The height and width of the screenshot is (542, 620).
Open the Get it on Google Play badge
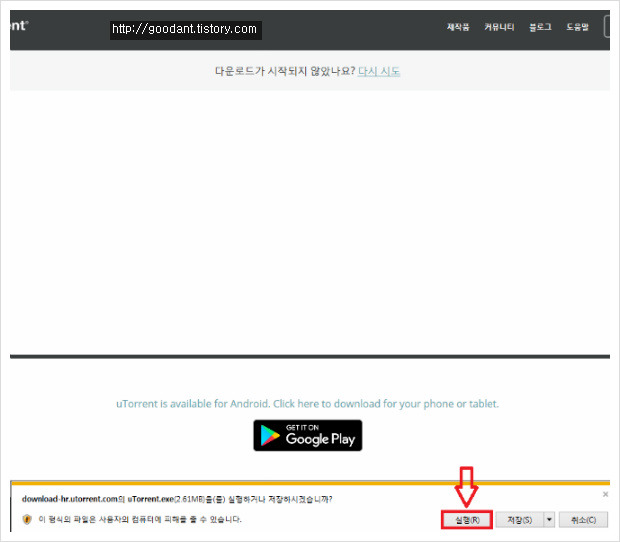pos(308,435)
